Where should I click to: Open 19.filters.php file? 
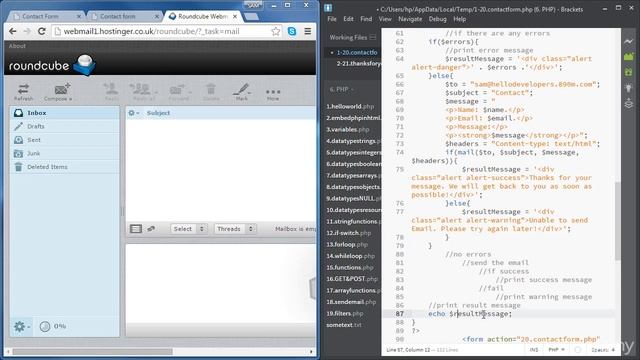pyautogui.click(x=345, y=313)
